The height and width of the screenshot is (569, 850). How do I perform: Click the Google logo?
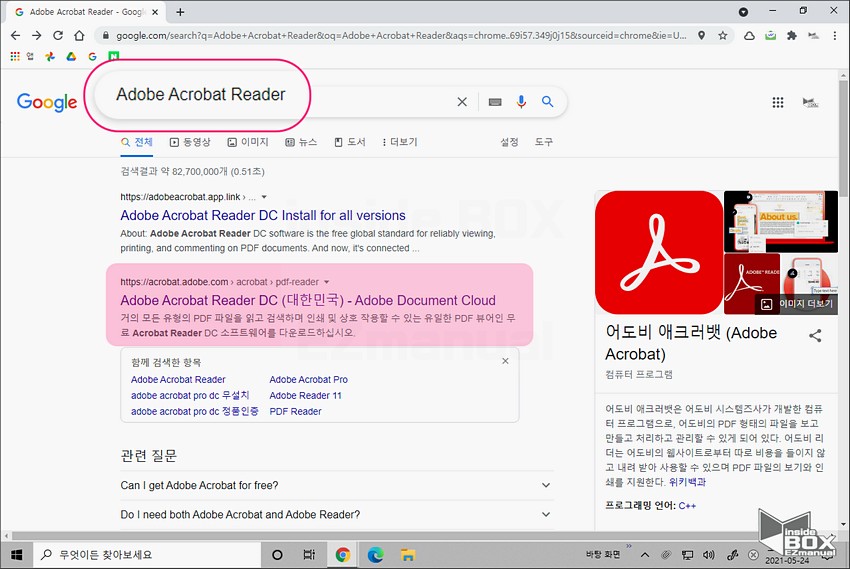coord(47,101)
